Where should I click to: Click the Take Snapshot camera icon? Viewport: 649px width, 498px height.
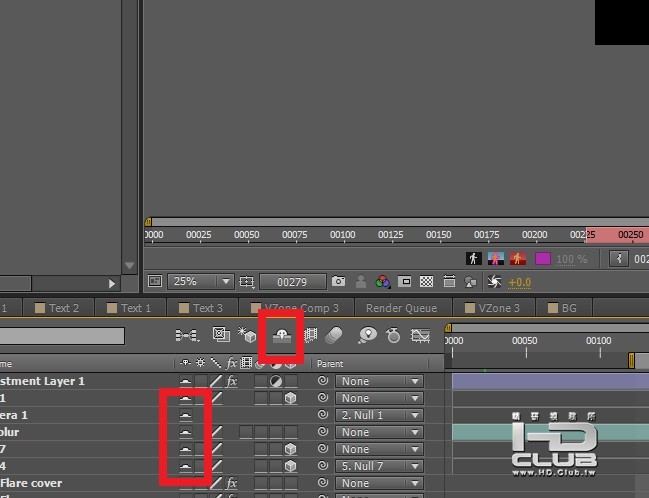click(x=338, y=281)
